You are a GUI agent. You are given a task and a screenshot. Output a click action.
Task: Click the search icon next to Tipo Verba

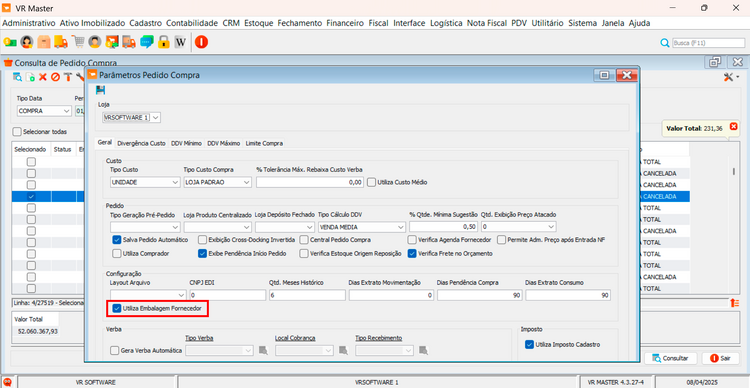[263, 351]
